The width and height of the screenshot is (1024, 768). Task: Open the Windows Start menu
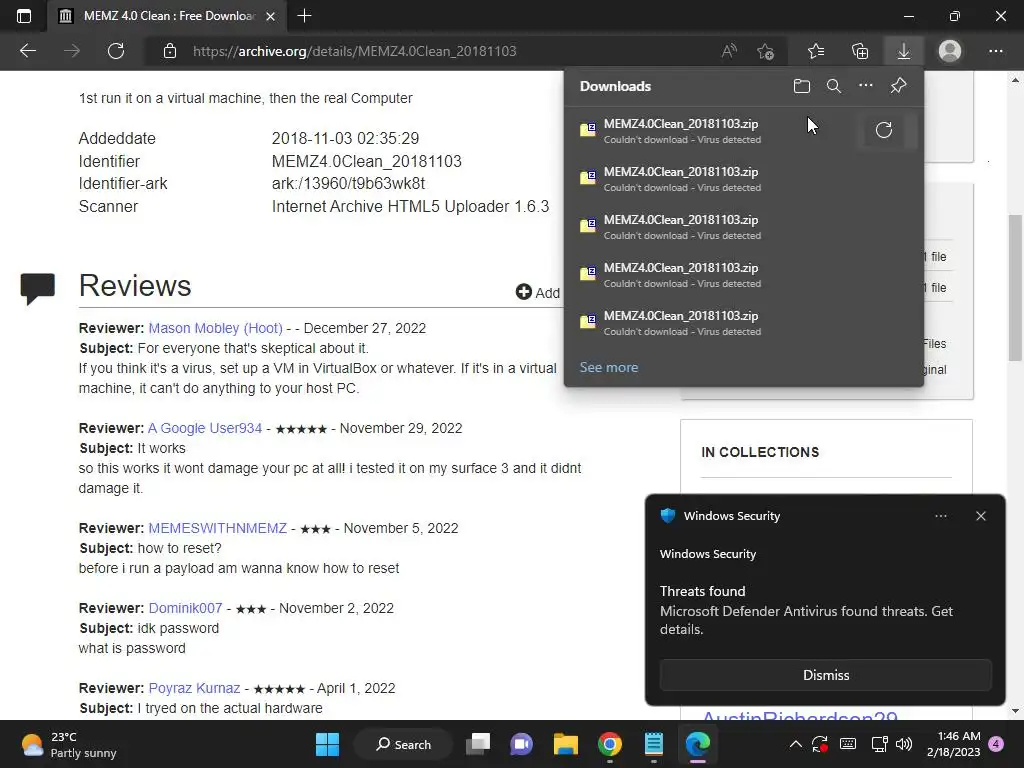pos(328,744)
